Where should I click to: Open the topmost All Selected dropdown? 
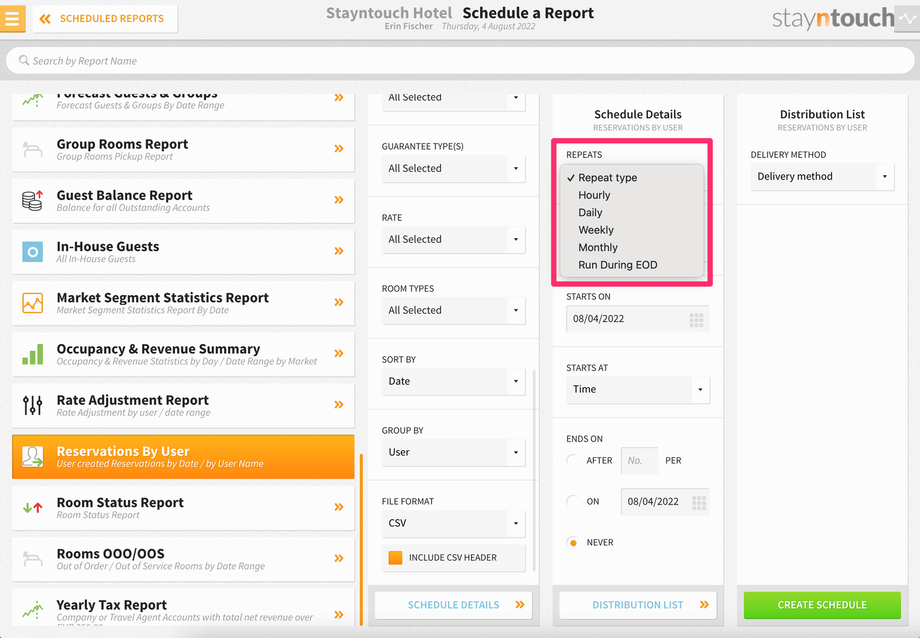click(454, 102)
